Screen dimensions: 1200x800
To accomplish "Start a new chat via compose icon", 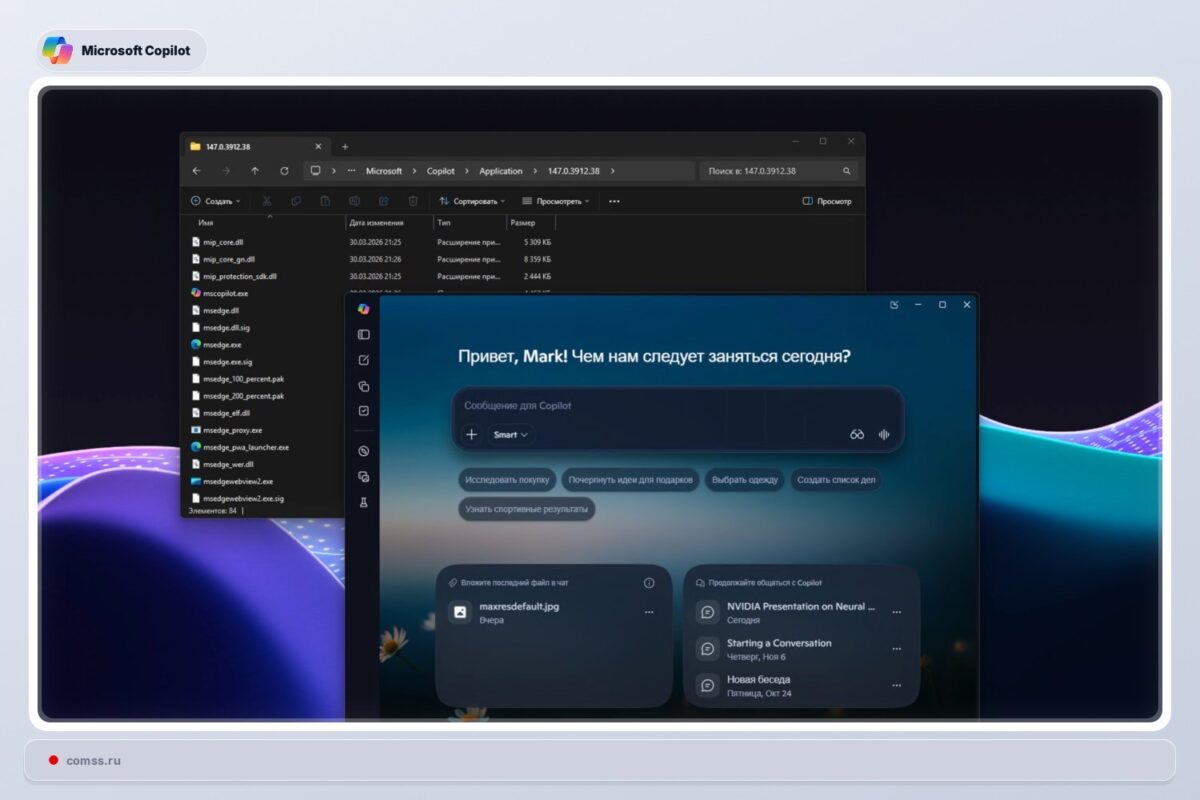I will tap(363, 361).
